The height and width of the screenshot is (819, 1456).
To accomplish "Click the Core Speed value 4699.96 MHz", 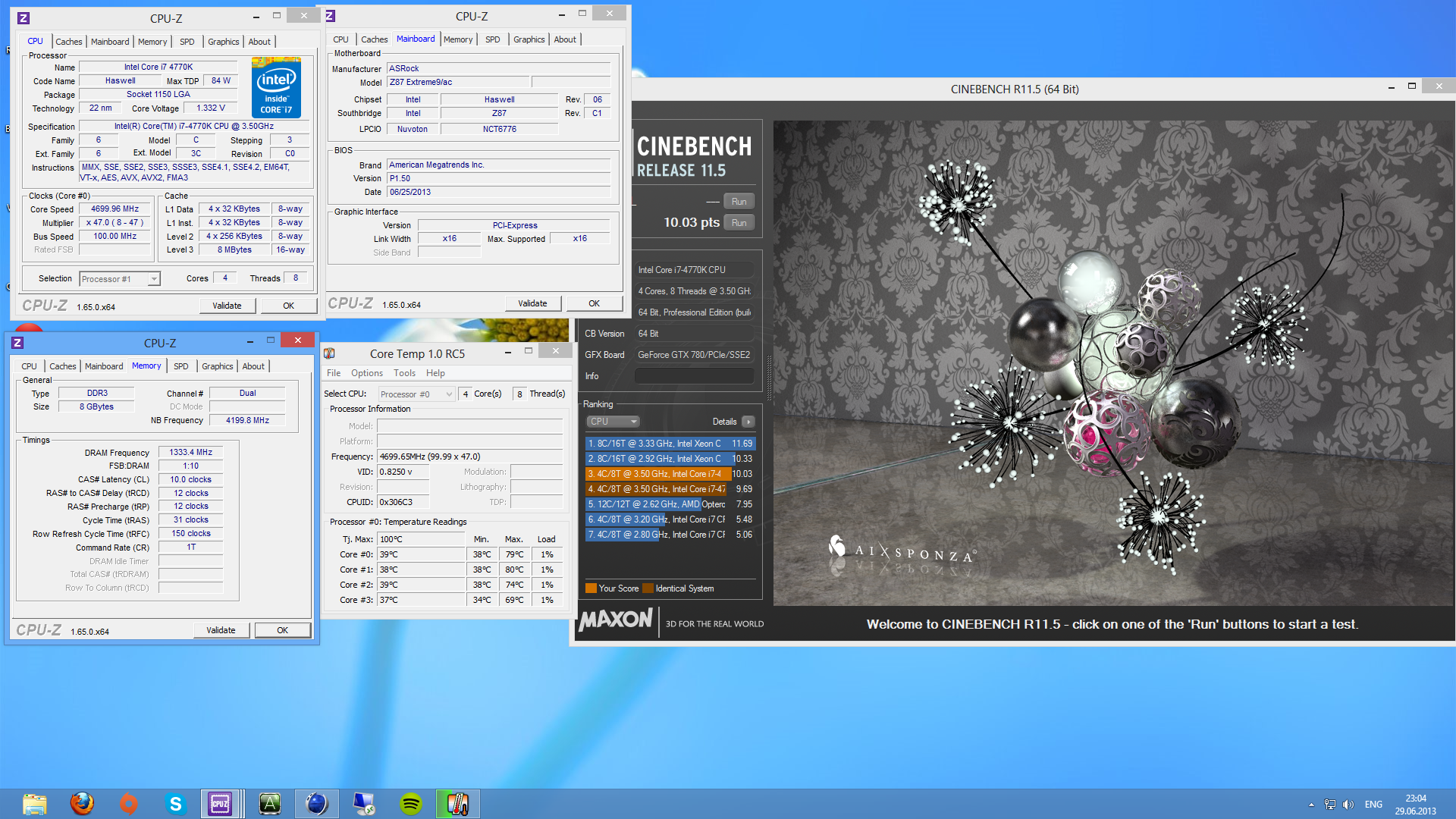I will 115,209.
